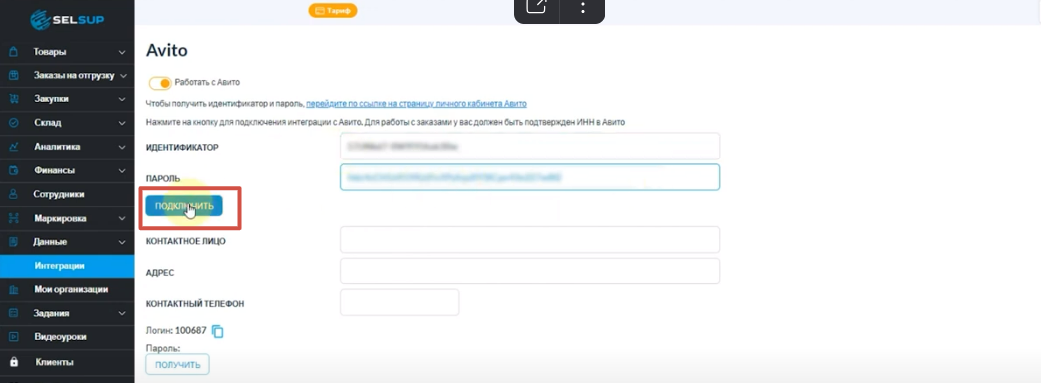Click the Адрес input field

tap(530, 271)
